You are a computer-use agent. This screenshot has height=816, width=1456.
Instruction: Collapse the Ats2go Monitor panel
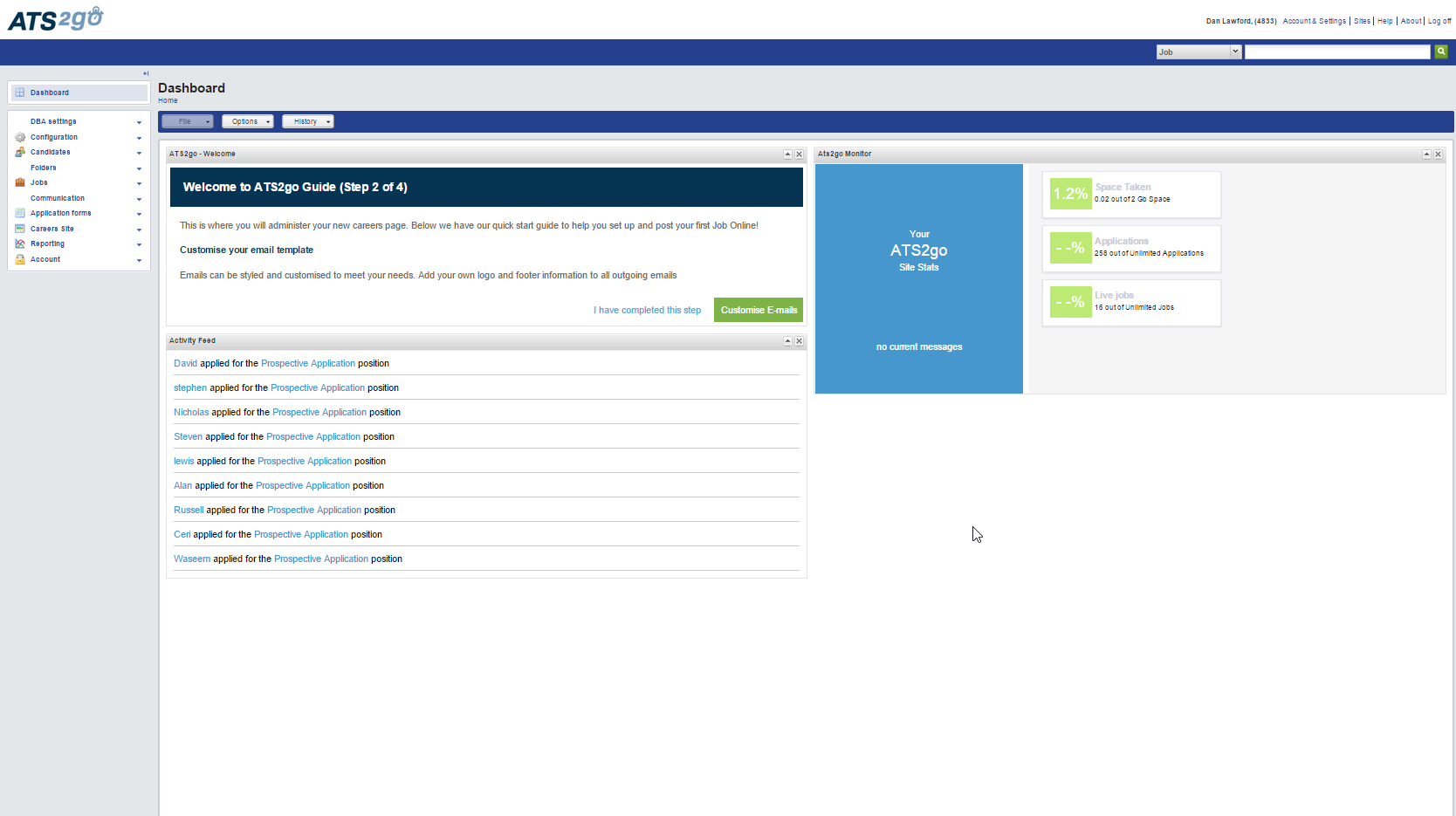click(x=1426, y=154)
